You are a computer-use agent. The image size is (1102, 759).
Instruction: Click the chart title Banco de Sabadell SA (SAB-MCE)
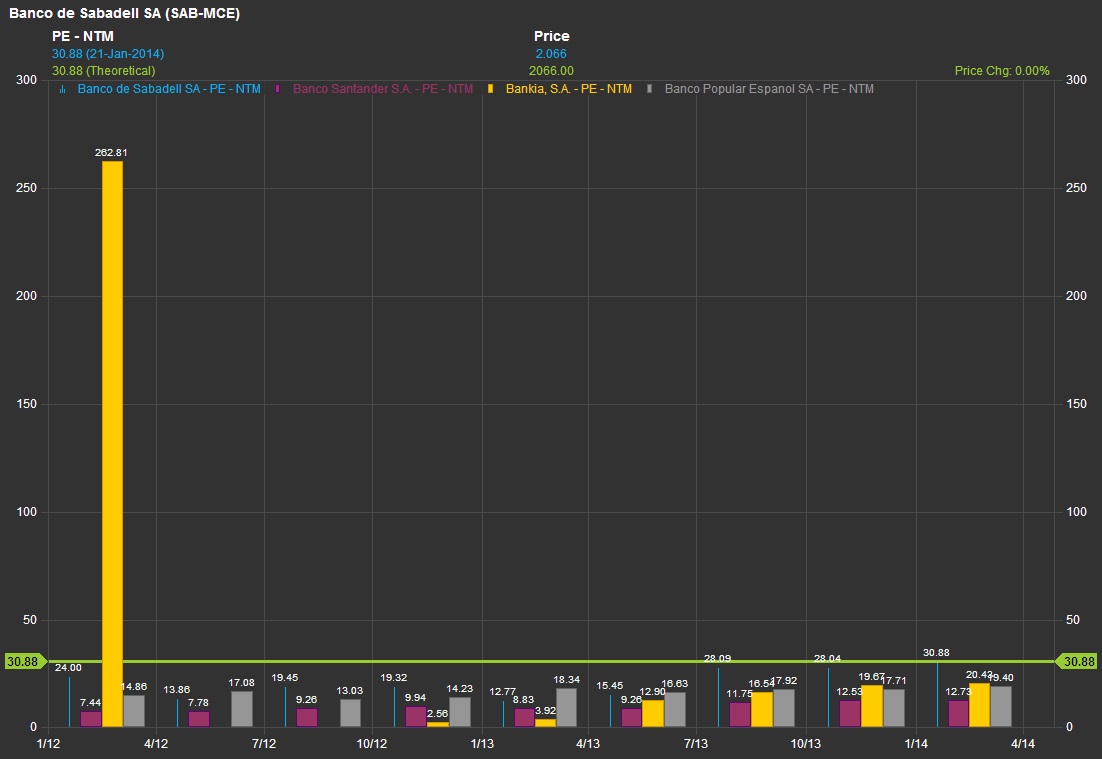[x=124, y=13]
